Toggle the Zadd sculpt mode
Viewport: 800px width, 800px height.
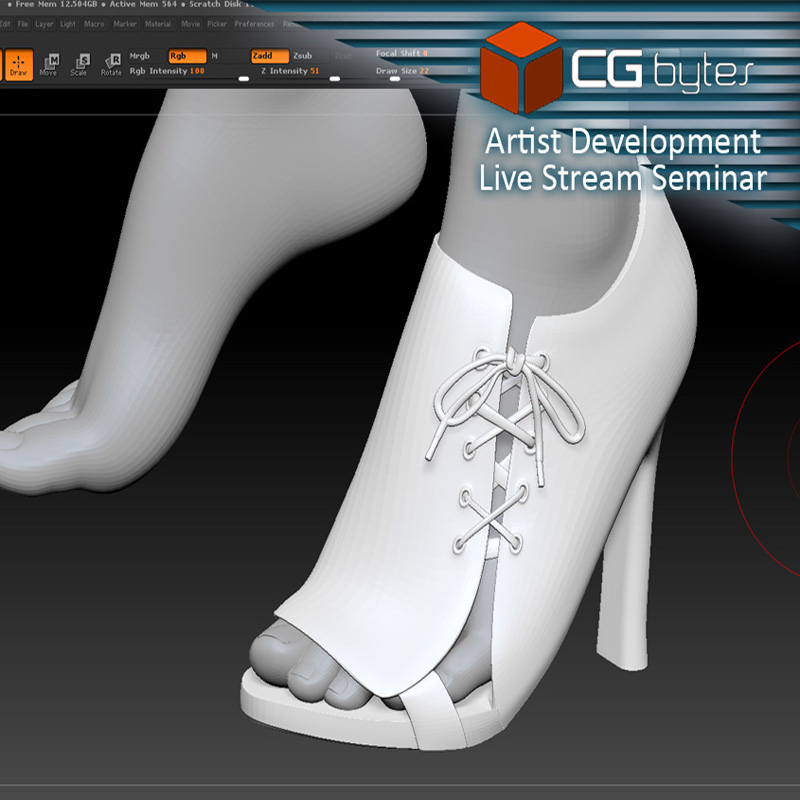point(270,56)
